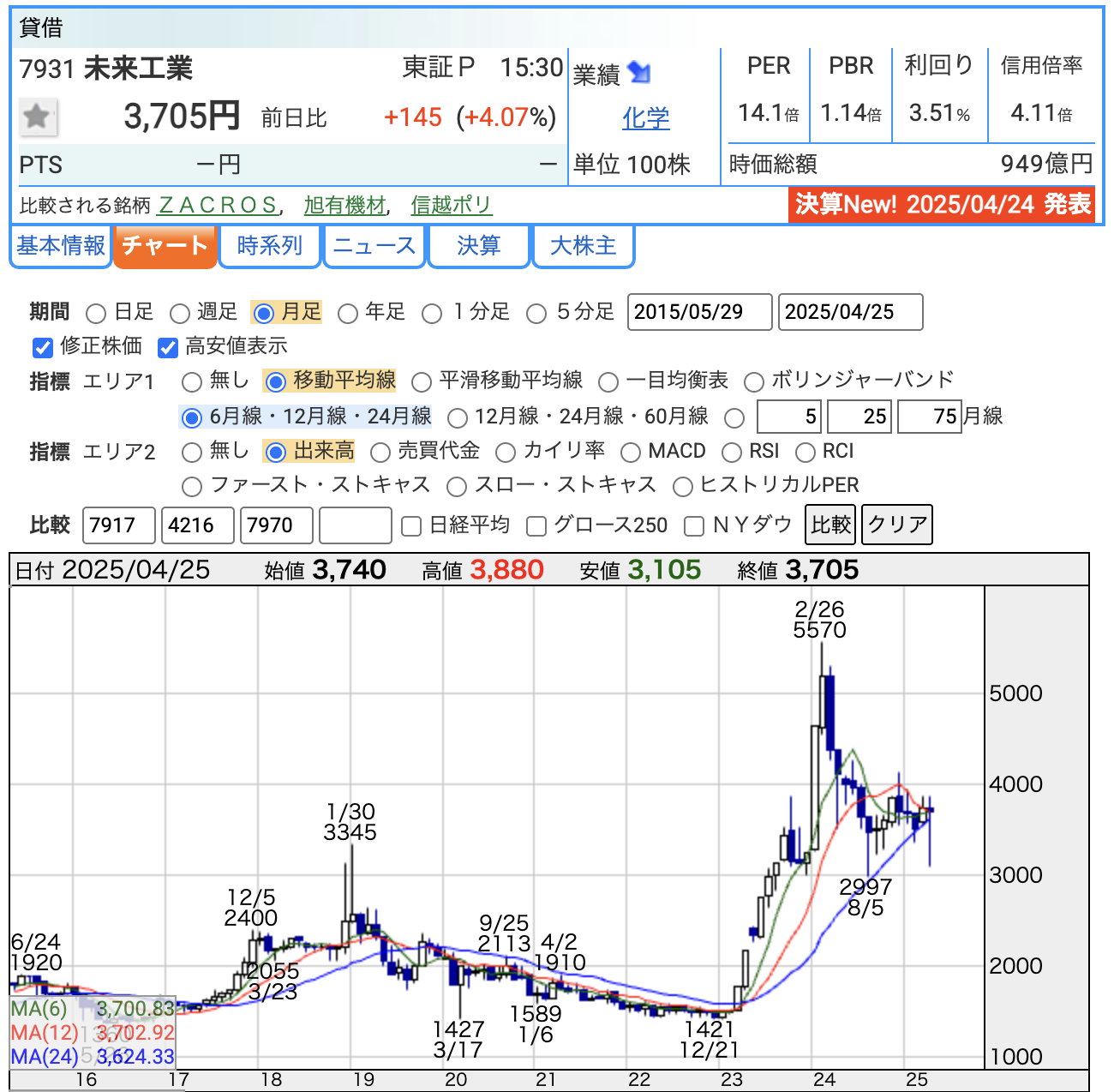Open the 大株主 tab

(x=584, y=247)
